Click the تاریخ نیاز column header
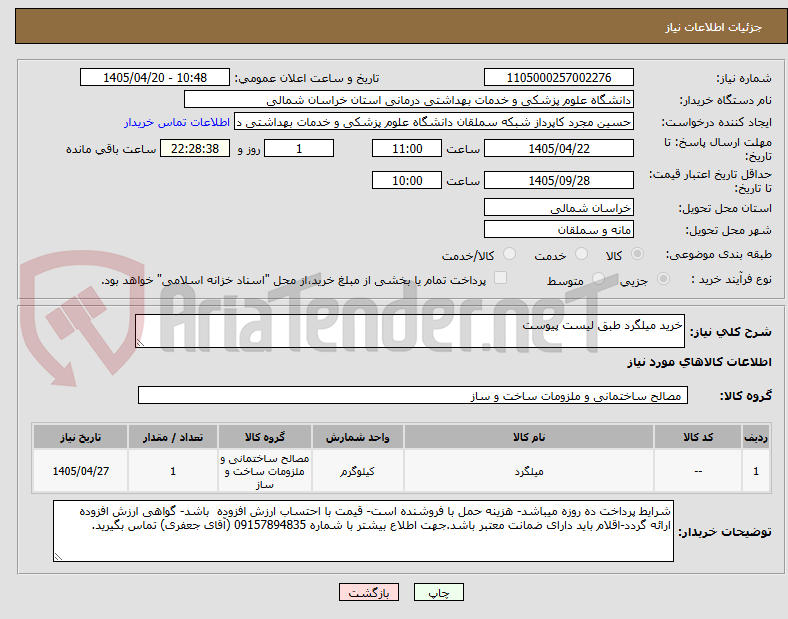The height and width of the screenshot is (619, 788). click(x=80, y=437)
